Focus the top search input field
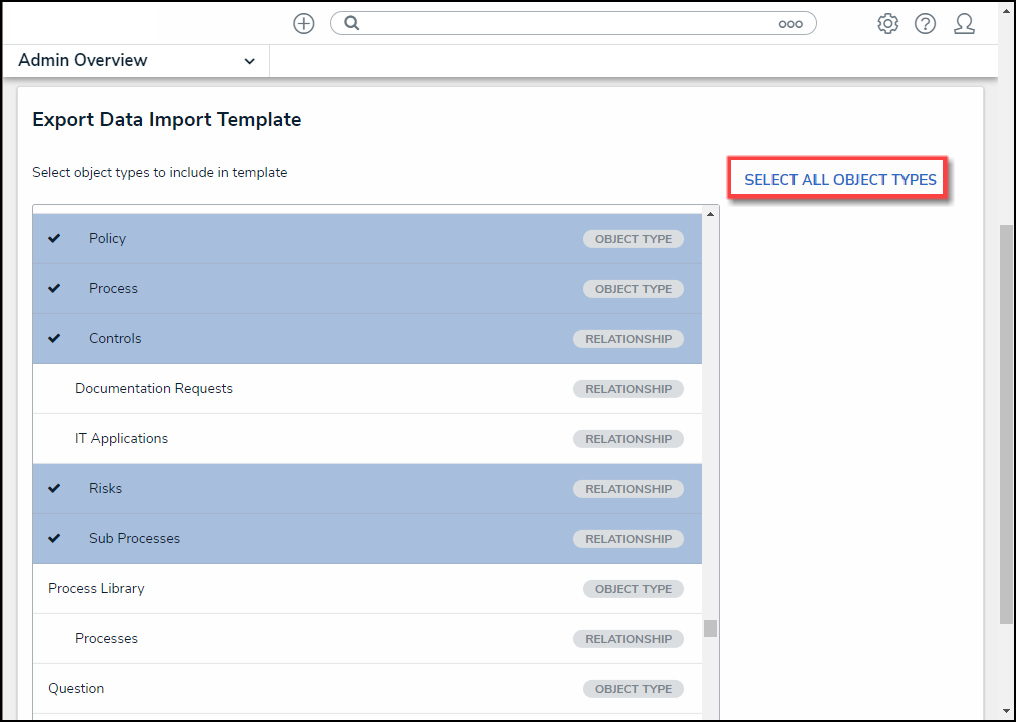The height and width of the screenshot is (722, 1016). pos(573,23)
